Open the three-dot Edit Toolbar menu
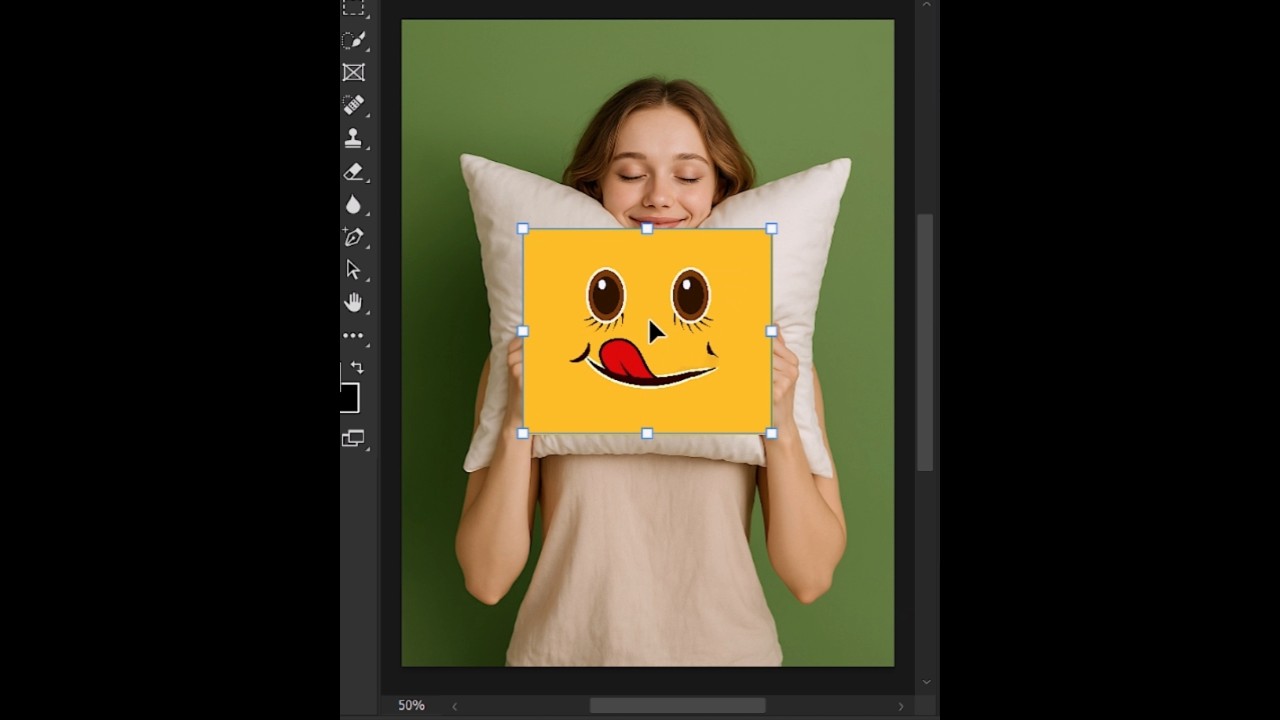Viewport: 1280px width, 720px height. pos(353,336)
